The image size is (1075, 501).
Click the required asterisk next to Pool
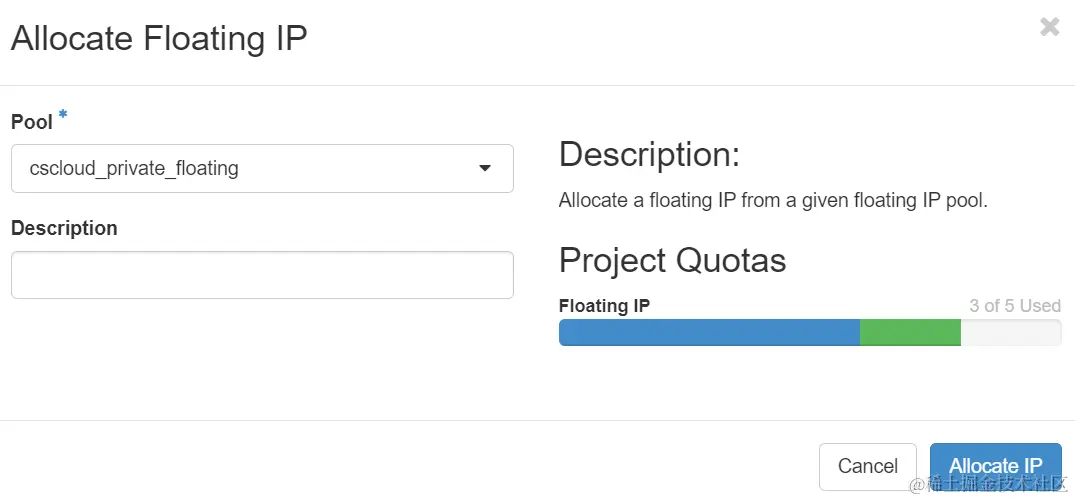click(64, 117)
